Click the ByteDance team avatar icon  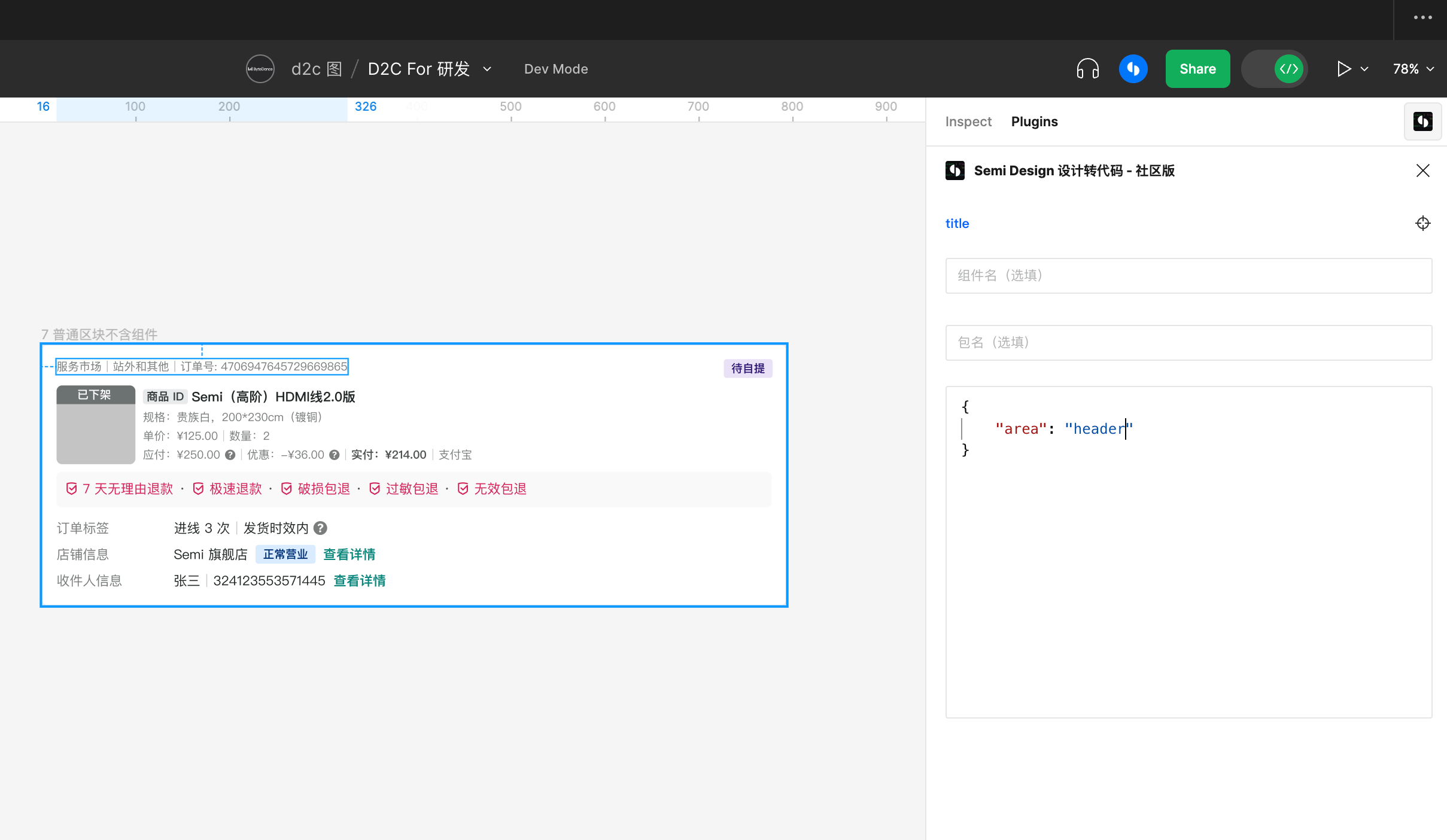(260, 69)
